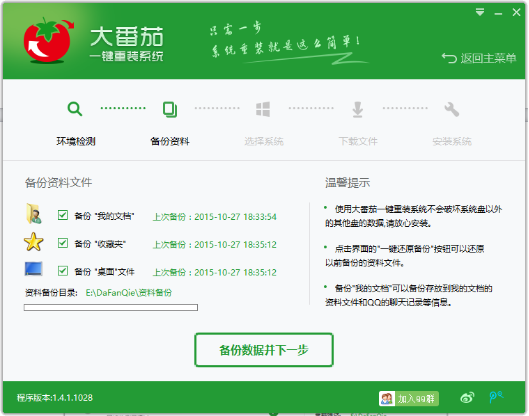Click the blue desktop monitor icon

pos(33,269)
